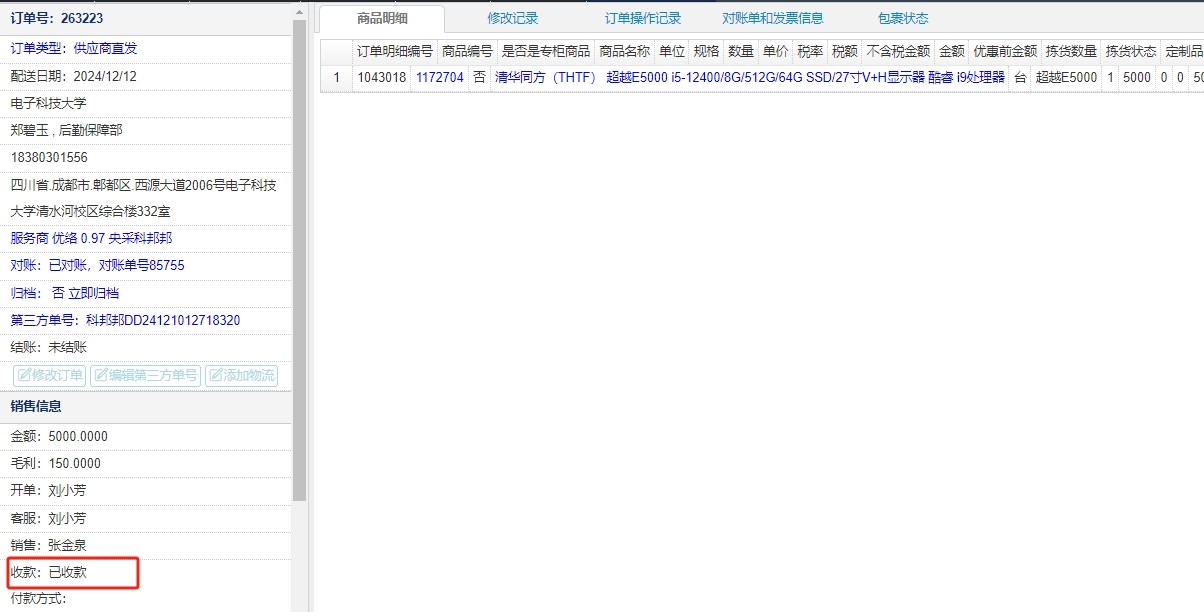Open product code link 1172704
Image resolution: width=1204 pixels, height=612 pixels.
[x=440, y=77]
